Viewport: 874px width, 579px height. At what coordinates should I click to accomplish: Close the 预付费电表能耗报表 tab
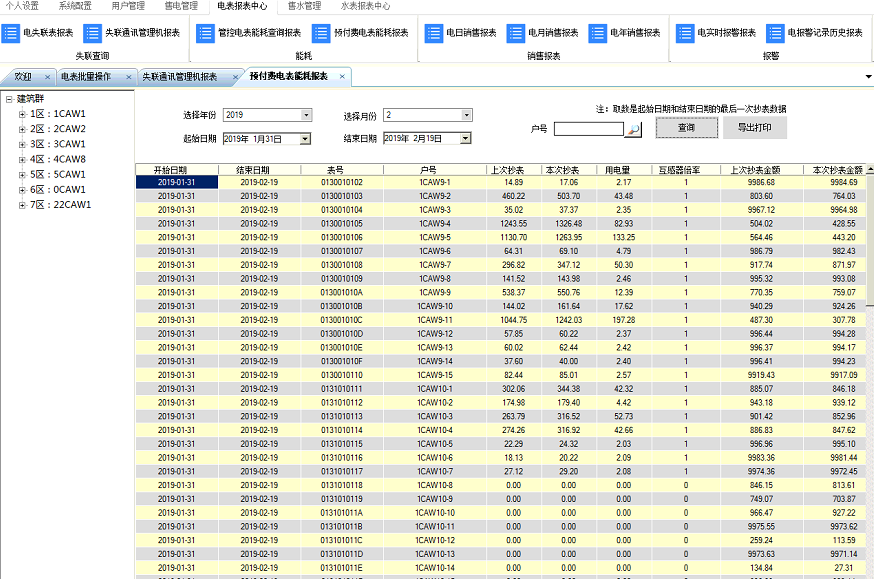tap(342, 76)
